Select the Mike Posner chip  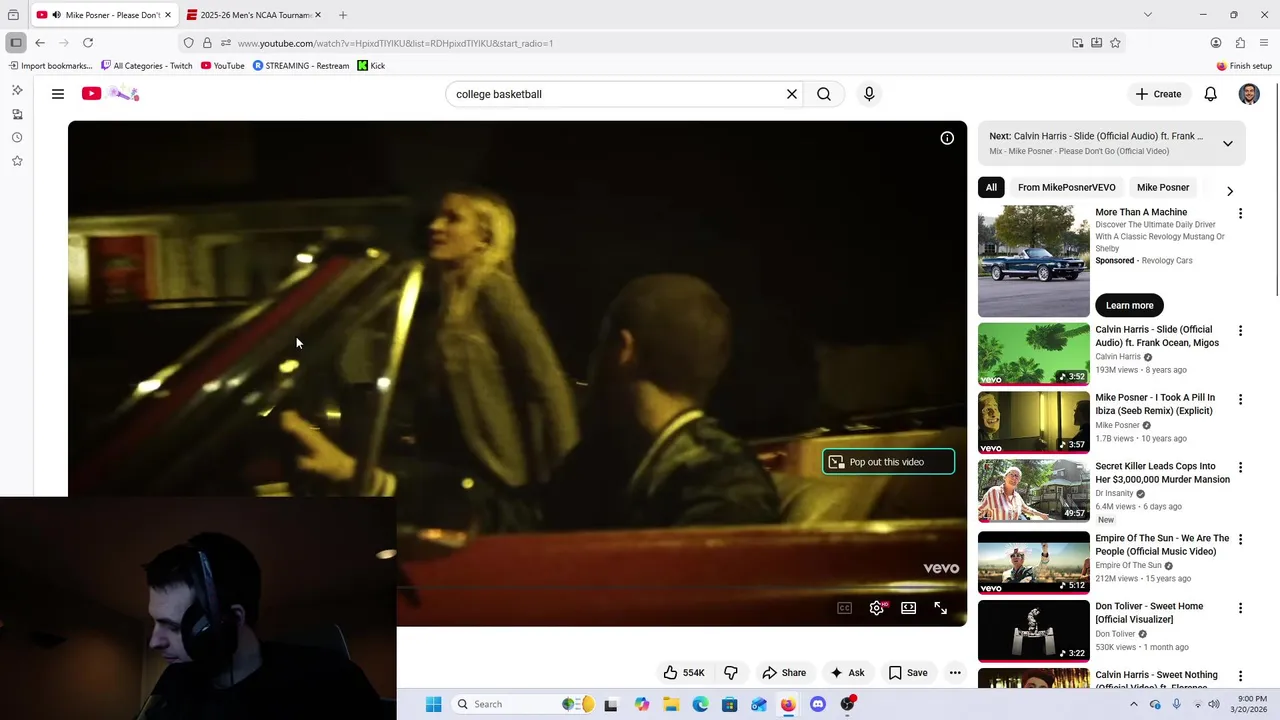(1163, 188)
